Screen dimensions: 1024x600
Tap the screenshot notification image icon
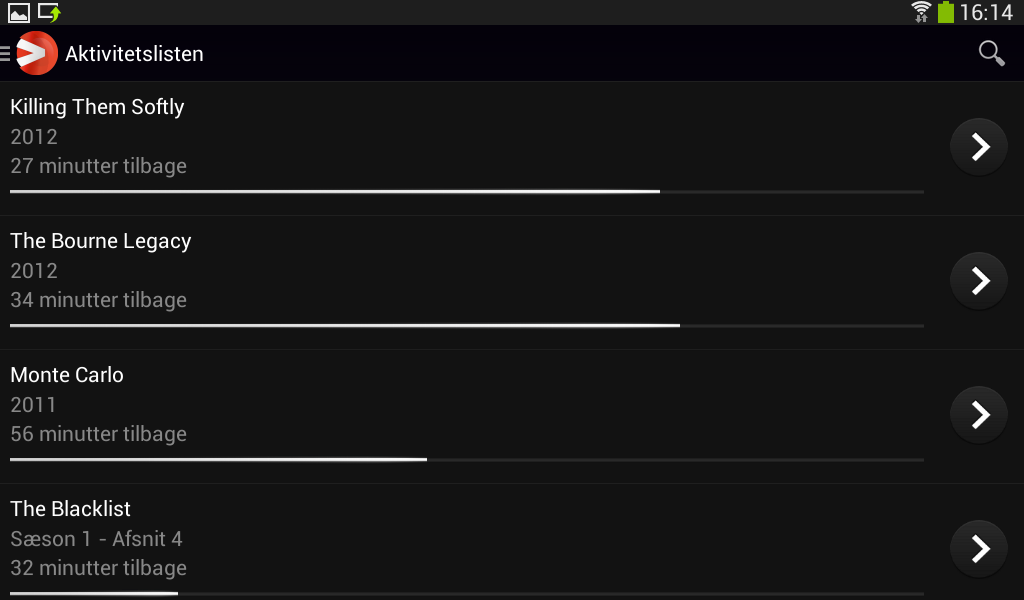(19, 13)
